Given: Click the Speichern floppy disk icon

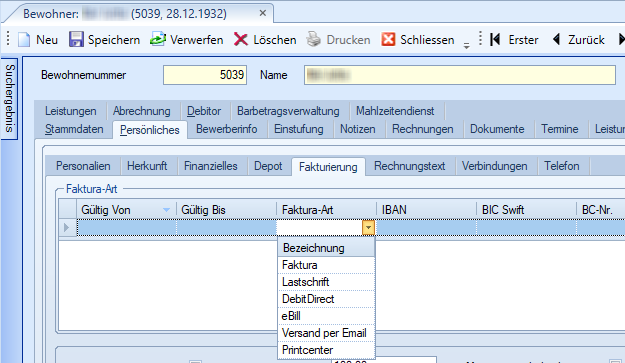Looking at the screenshot, I should [x=76, y=39].
